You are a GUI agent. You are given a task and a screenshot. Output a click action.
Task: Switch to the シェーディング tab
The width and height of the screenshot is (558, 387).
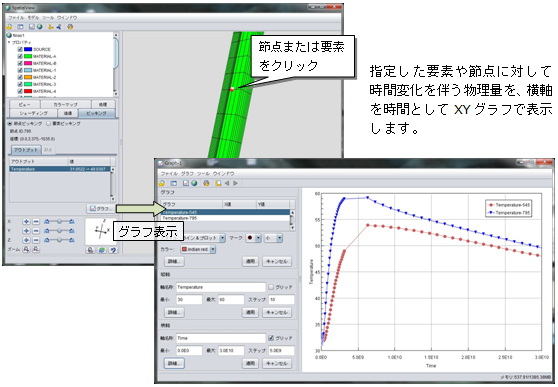(x=33, y=113)
